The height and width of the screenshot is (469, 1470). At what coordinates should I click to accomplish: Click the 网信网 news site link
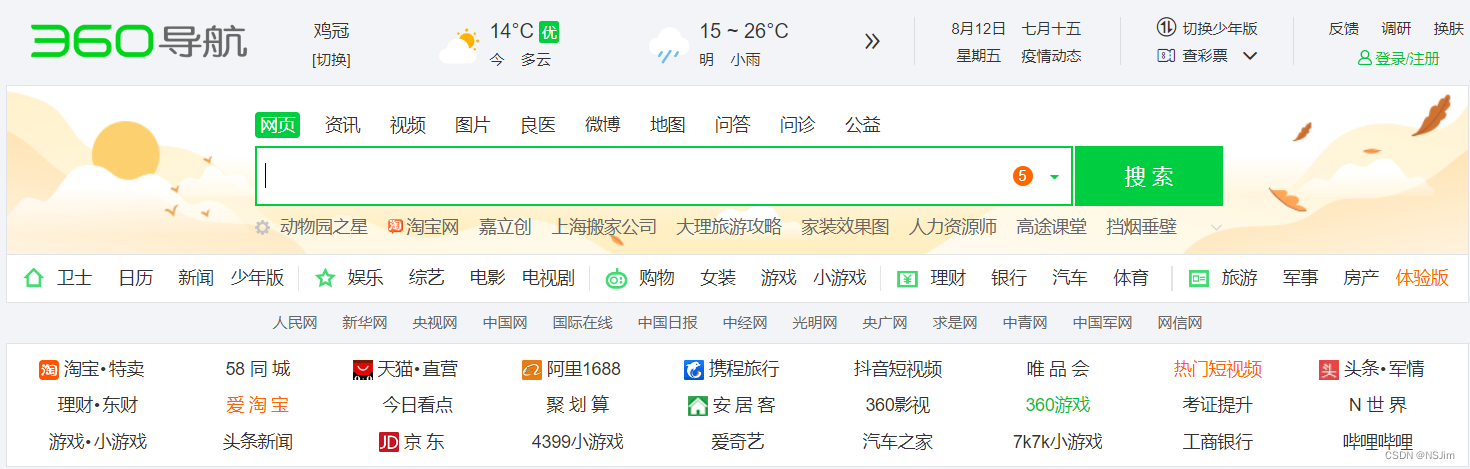point(1180,323)
